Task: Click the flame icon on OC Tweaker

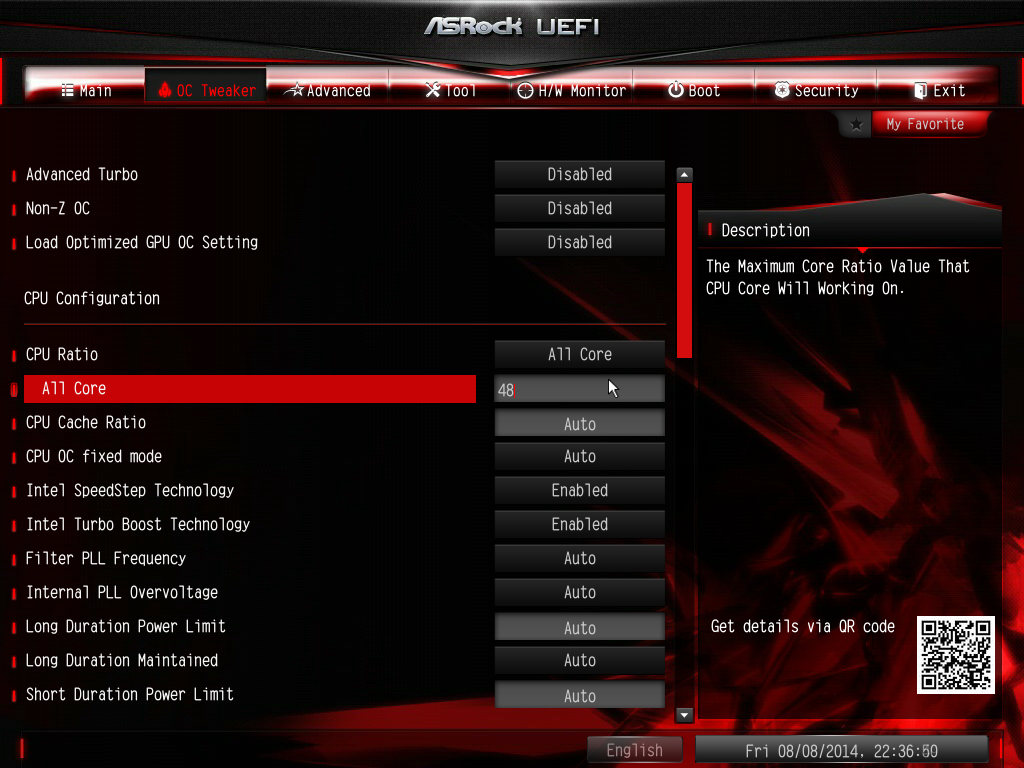Action: pyautogui.click(x=165, y=89)
